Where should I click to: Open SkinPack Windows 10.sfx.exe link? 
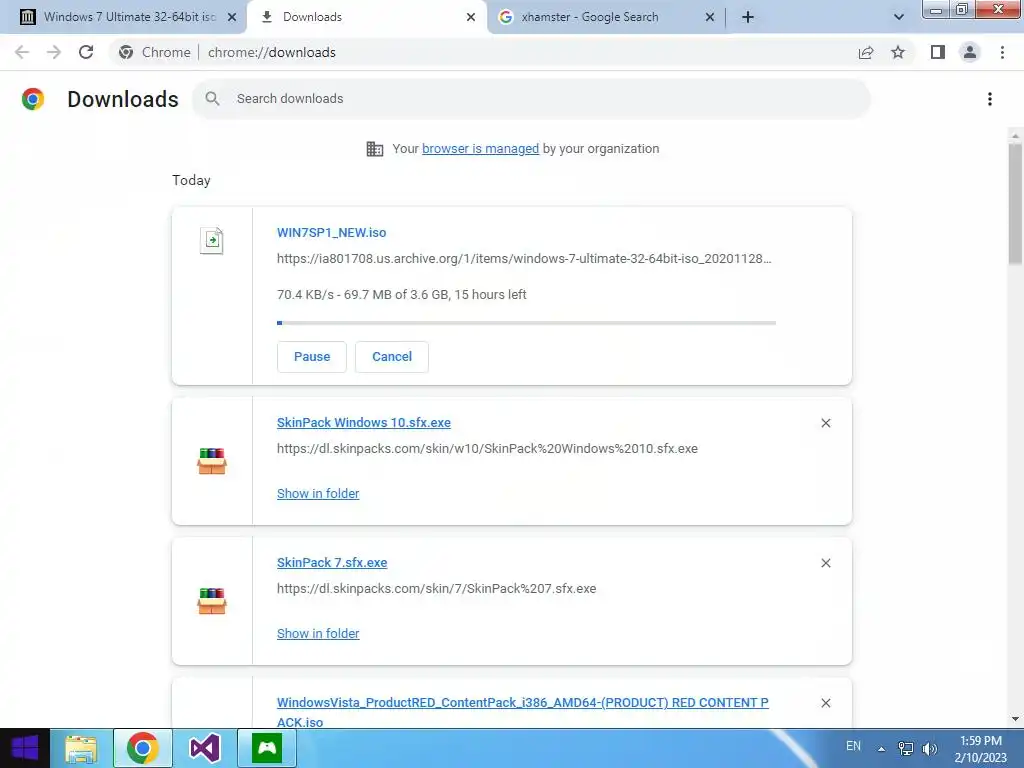tap(364, 423)
